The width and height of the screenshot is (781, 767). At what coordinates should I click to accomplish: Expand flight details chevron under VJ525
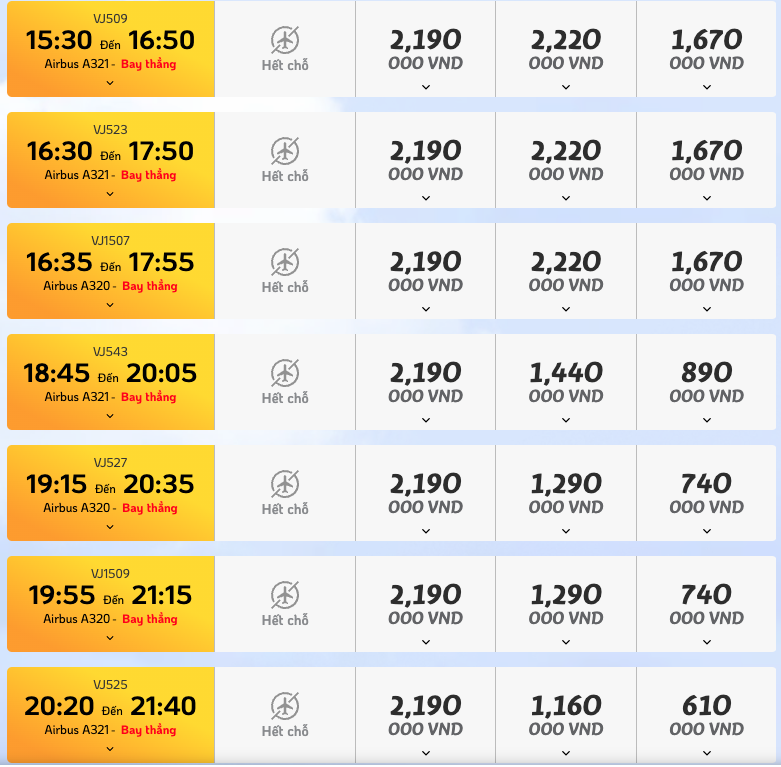tap(110, 749)
